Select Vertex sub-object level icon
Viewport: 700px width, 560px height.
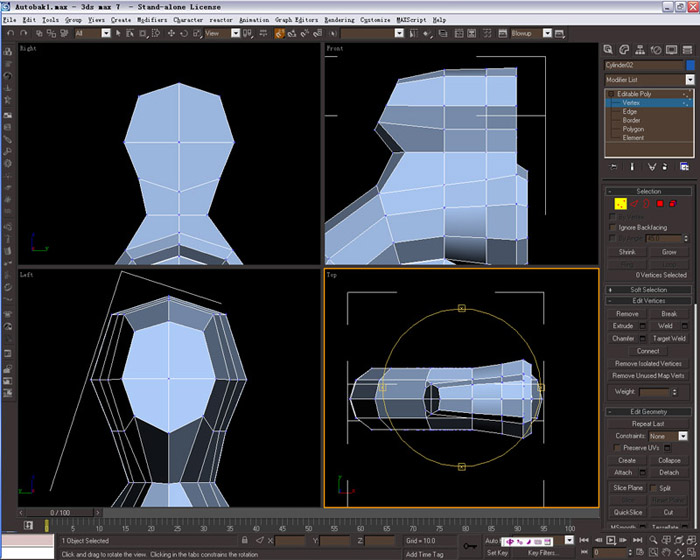621,204
